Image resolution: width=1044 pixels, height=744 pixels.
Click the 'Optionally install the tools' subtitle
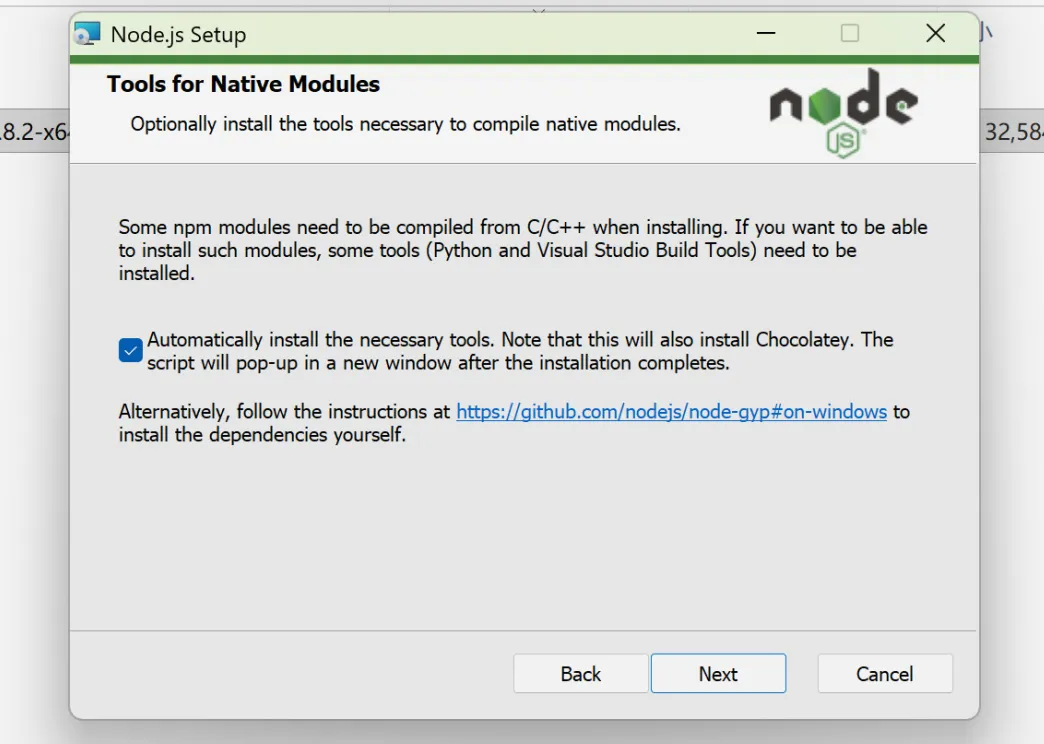[x=405, y=125]
